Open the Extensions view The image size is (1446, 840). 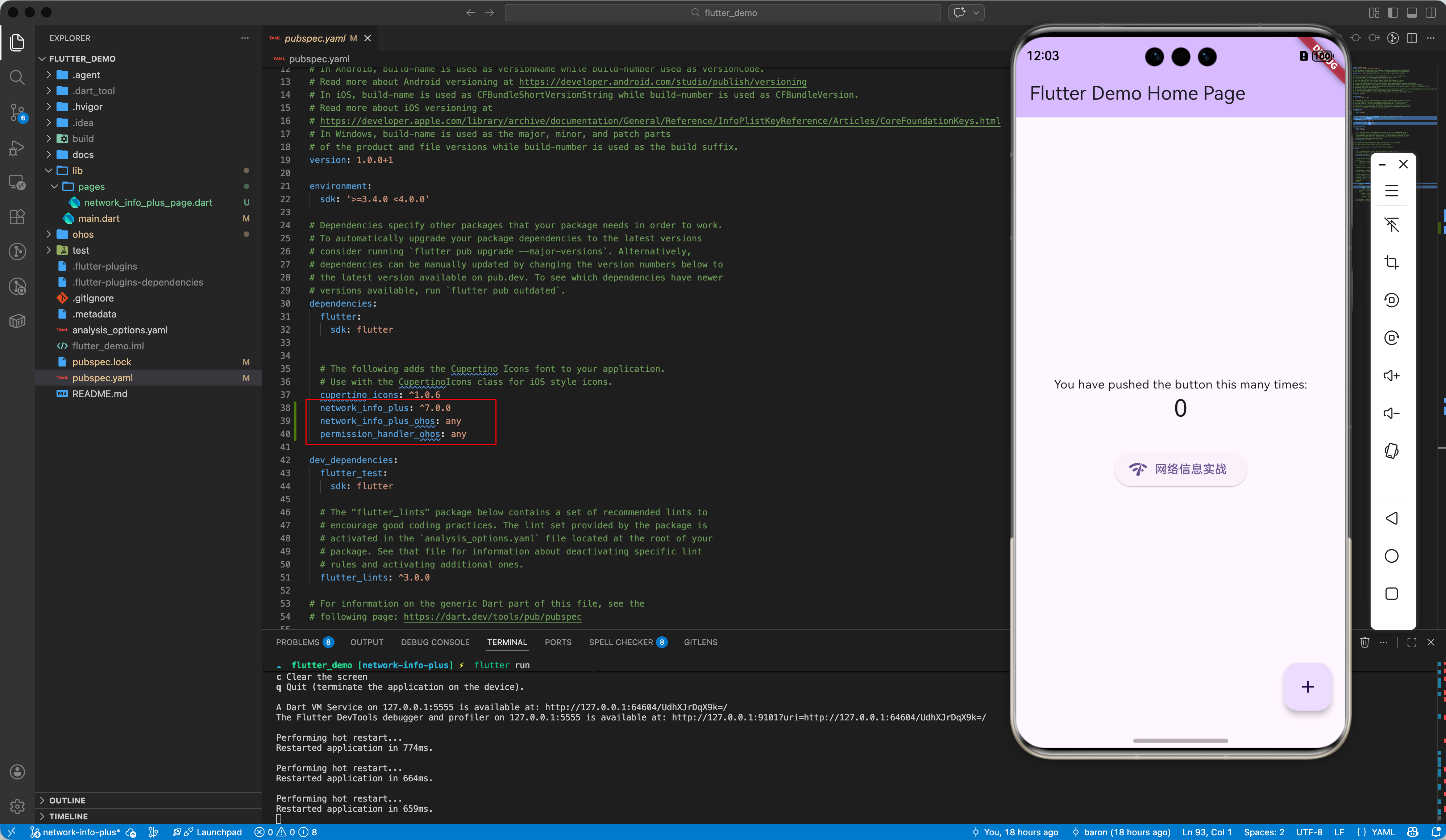pyautogui.click(x=17, y=217)
